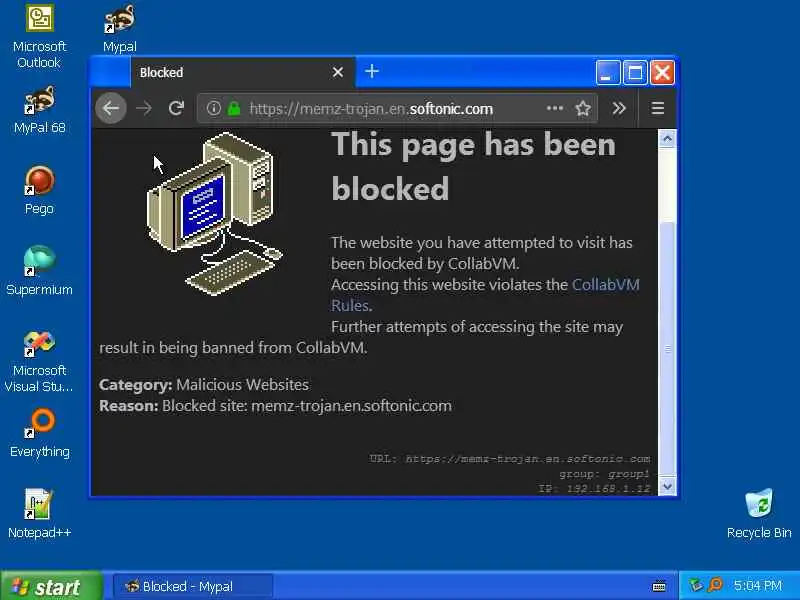
Task: Click the green padlock security icon
Action: pyautogui.click(x=234, y=108)
